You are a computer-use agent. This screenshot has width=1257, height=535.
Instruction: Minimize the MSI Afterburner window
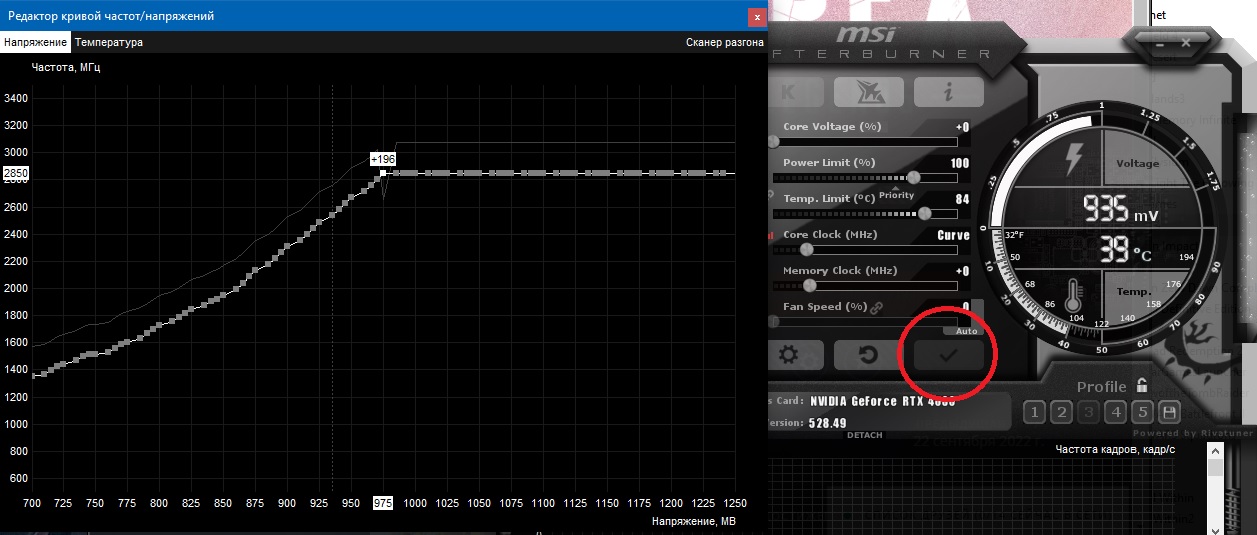point(1158,44)
